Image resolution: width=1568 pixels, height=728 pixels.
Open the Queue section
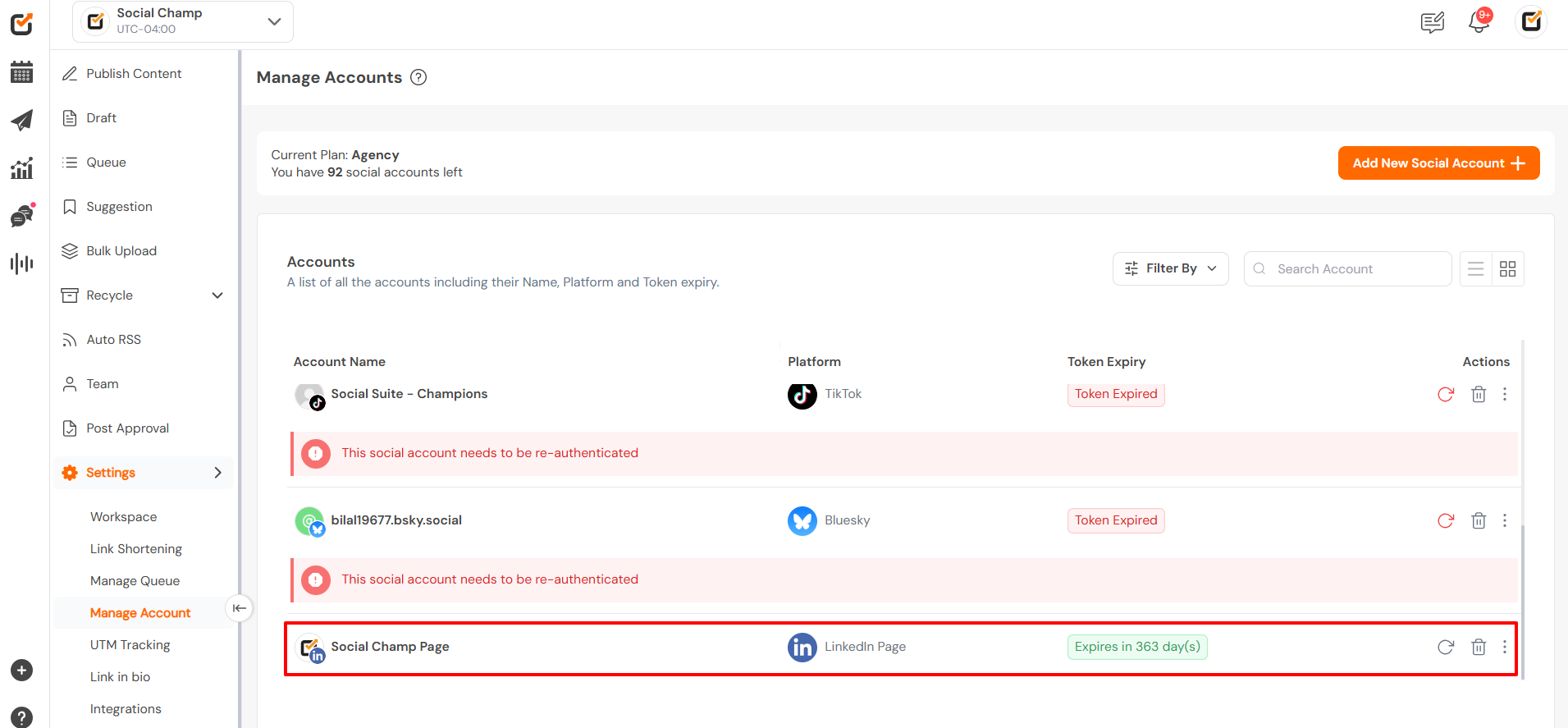coord(106,163)
